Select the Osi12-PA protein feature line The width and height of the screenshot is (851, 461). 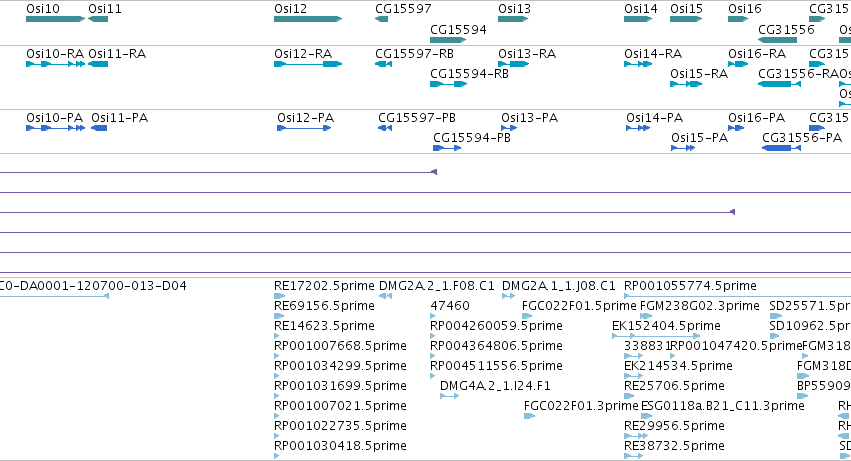point(304,128)
